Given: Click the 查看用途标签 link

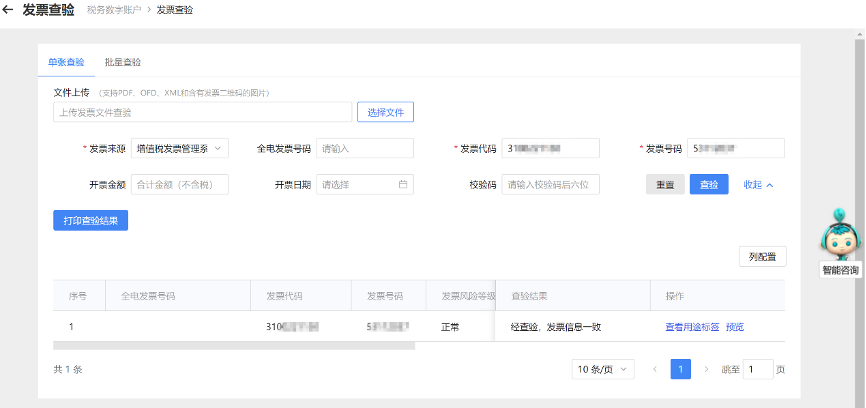Looking at the screenshot, I should click(x=692, y=327).
